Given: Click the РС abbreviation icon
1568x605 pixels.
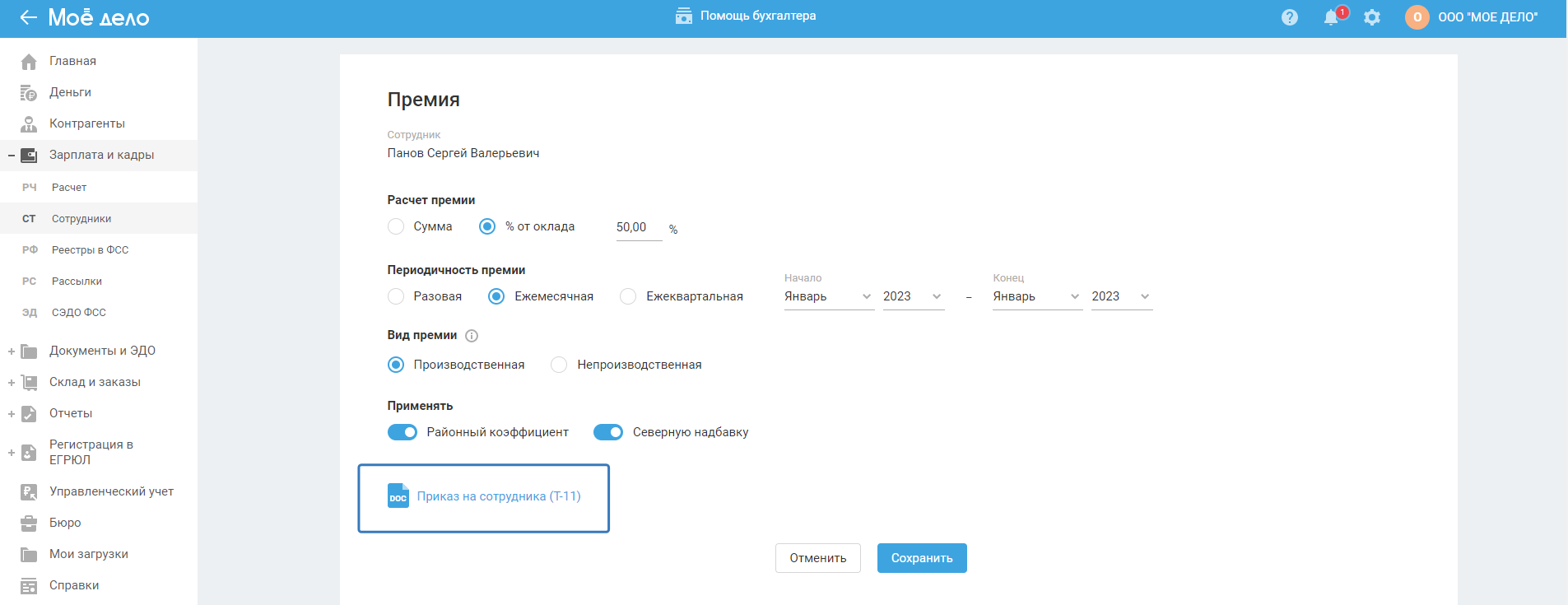Looking at the screenshot, I should [30, 282].
